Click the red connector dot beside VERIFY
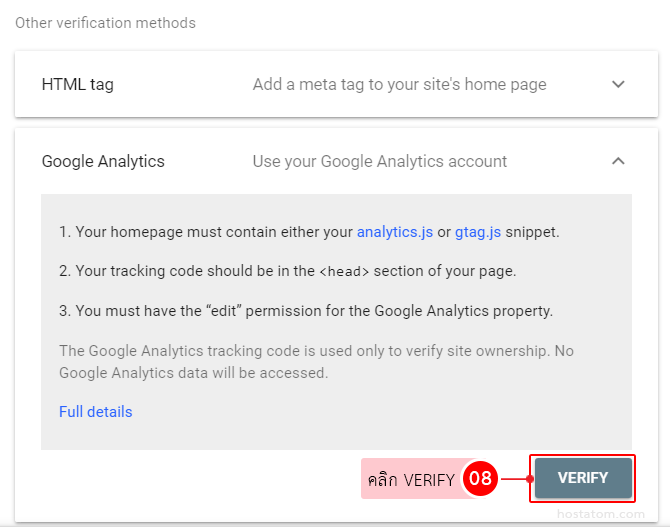 click(x=530, y=479)
